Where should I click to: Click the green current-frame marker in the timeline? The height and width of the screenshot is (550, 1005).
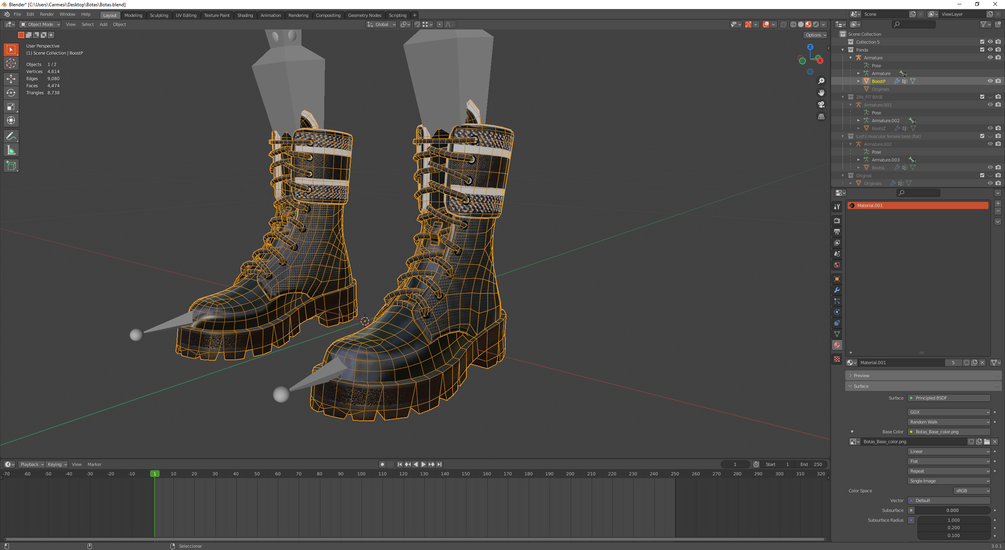click(154, 474)
